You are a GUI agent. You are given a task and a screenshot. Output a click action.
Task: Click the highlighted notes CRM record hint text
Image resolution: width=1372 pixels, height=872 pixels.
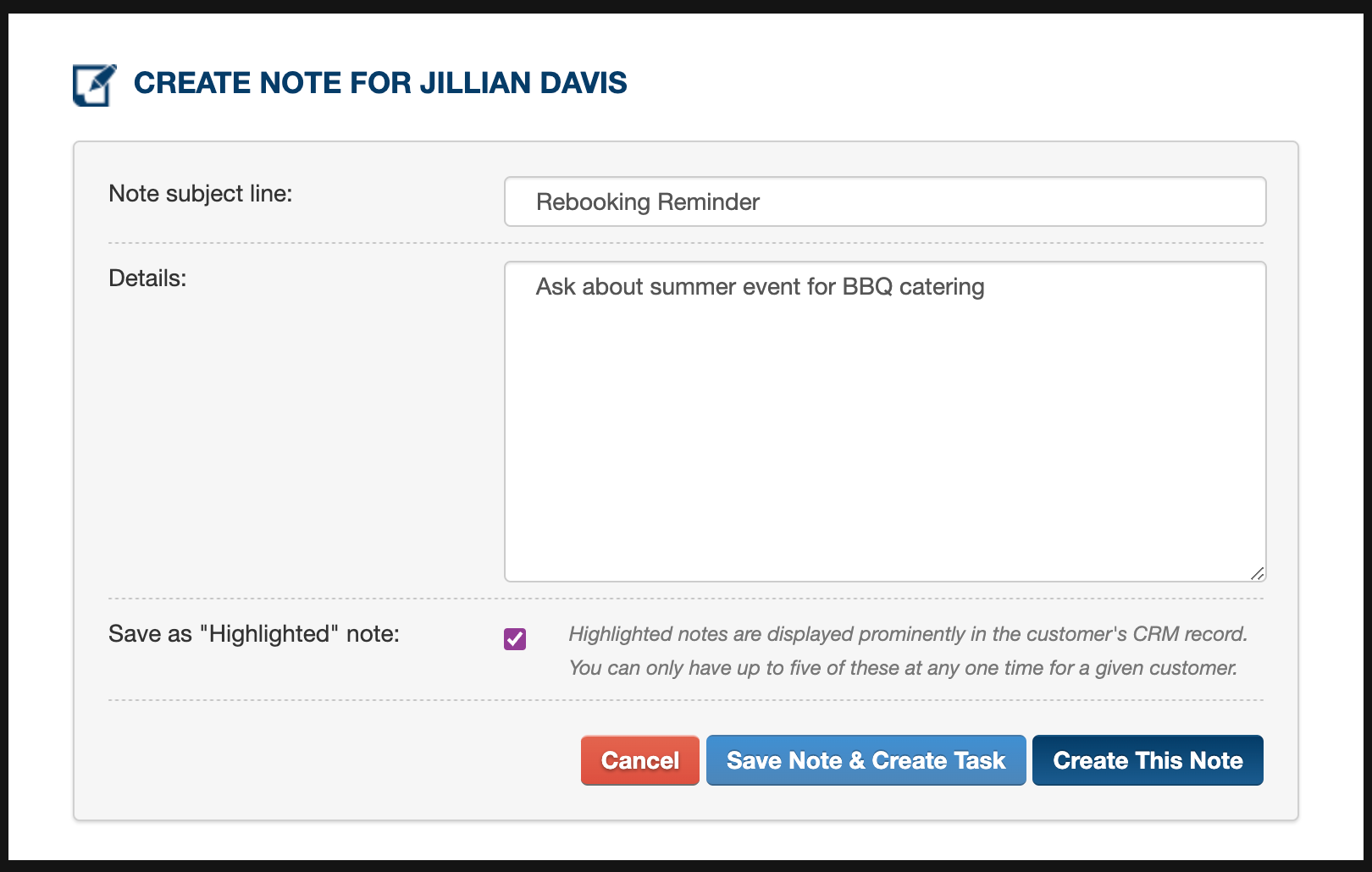pyautogui.click(x=908, y=634)
